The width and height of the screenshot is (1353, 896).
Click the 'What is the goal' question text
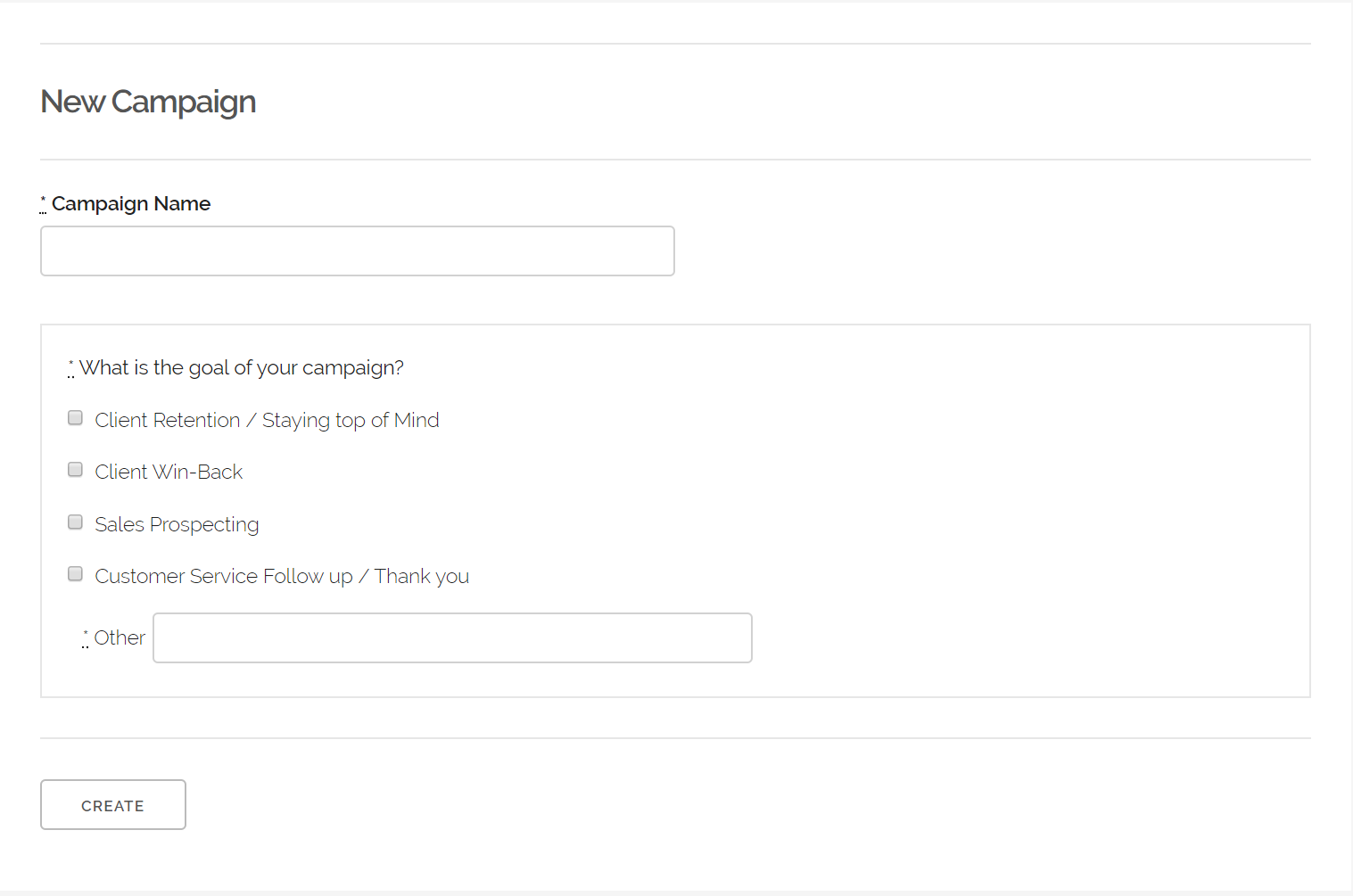coord(241,367)
